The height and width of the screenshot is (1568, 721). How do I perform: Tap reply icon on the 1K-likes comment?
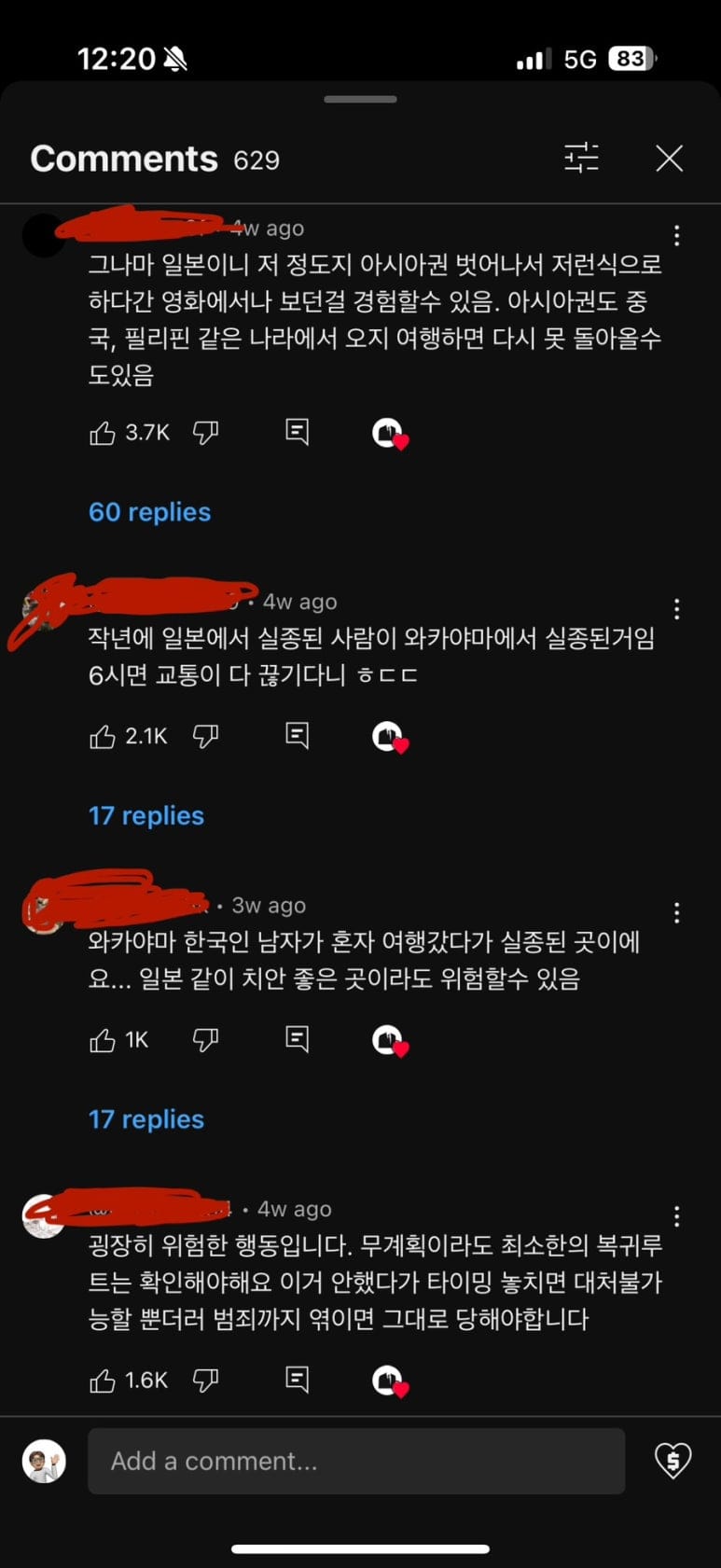tap(297, 1039)
